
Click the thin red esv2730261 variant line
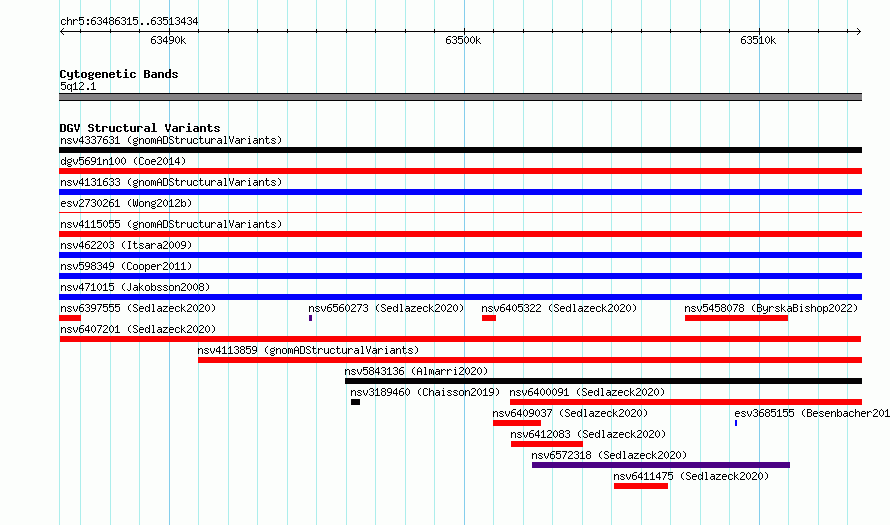[x=460, y=213]
